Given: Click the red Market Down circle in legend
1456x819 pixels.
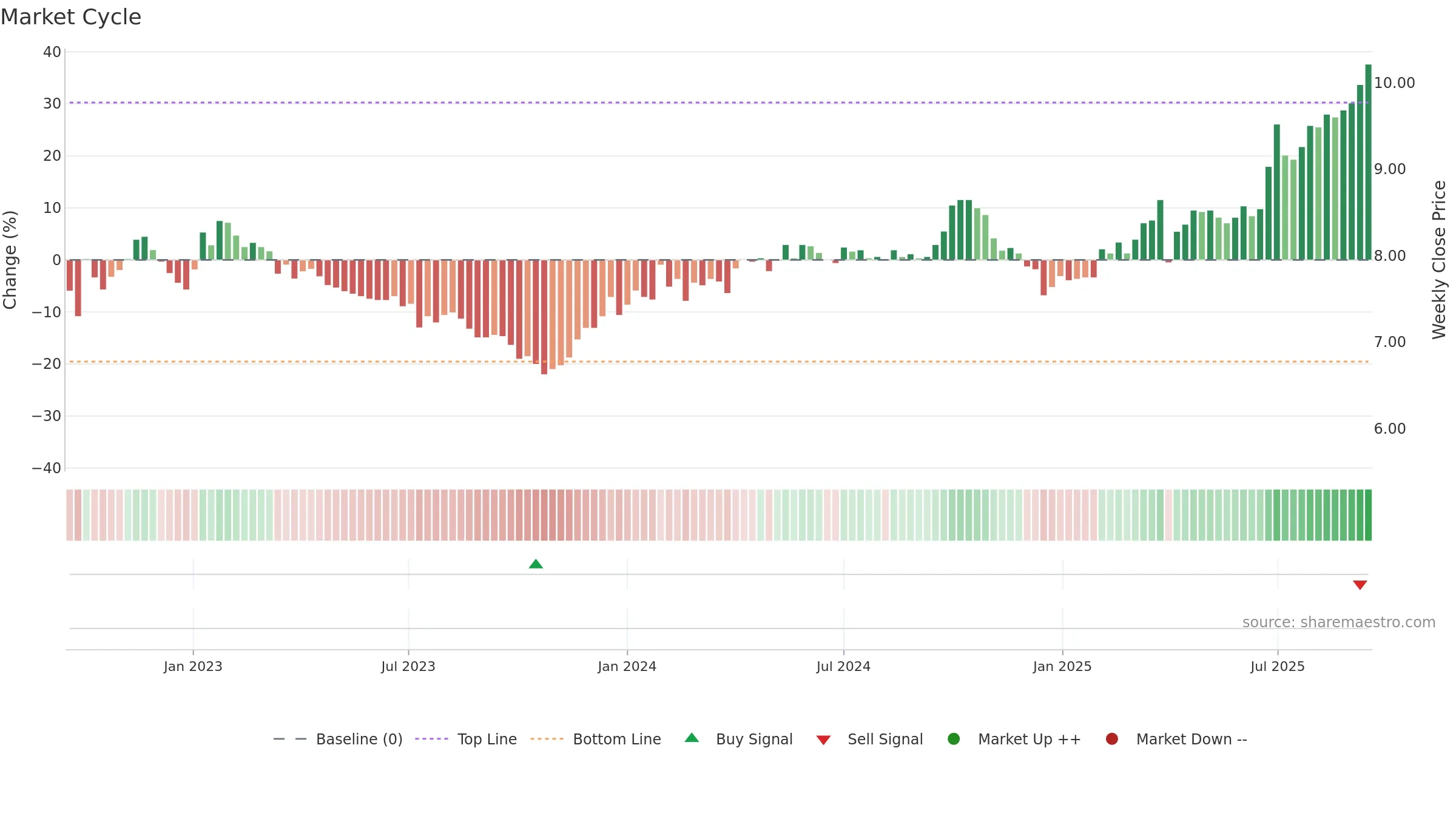Looking at the screenshot, I should point(1112,739).
